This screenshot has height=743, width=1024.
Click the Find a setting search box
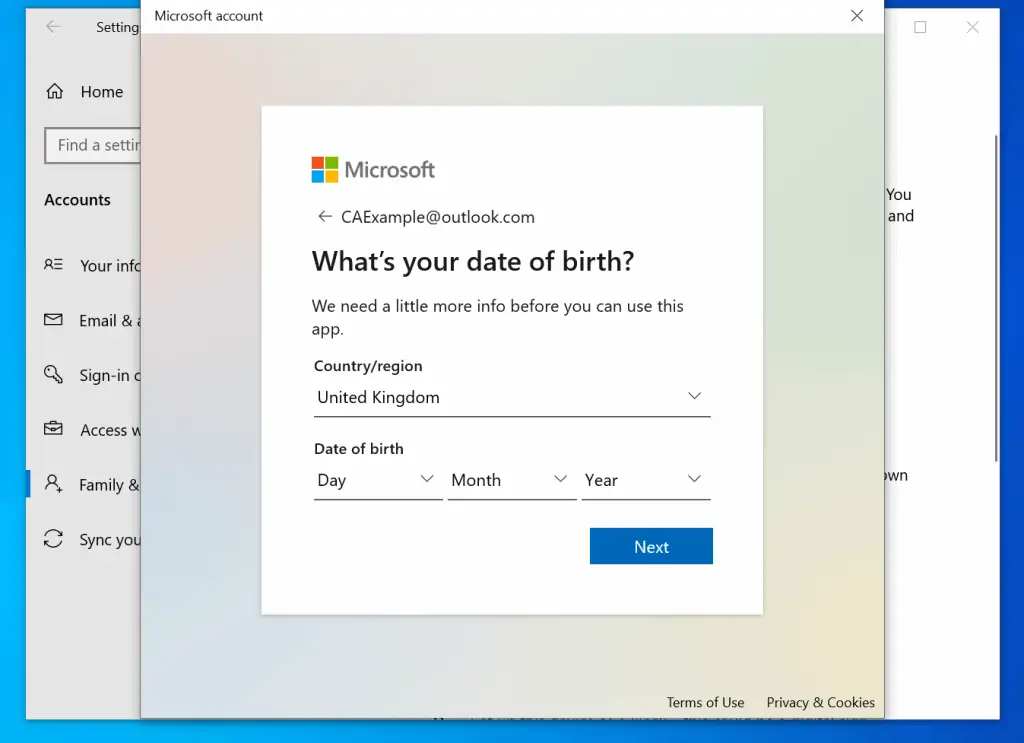(93, 146)
